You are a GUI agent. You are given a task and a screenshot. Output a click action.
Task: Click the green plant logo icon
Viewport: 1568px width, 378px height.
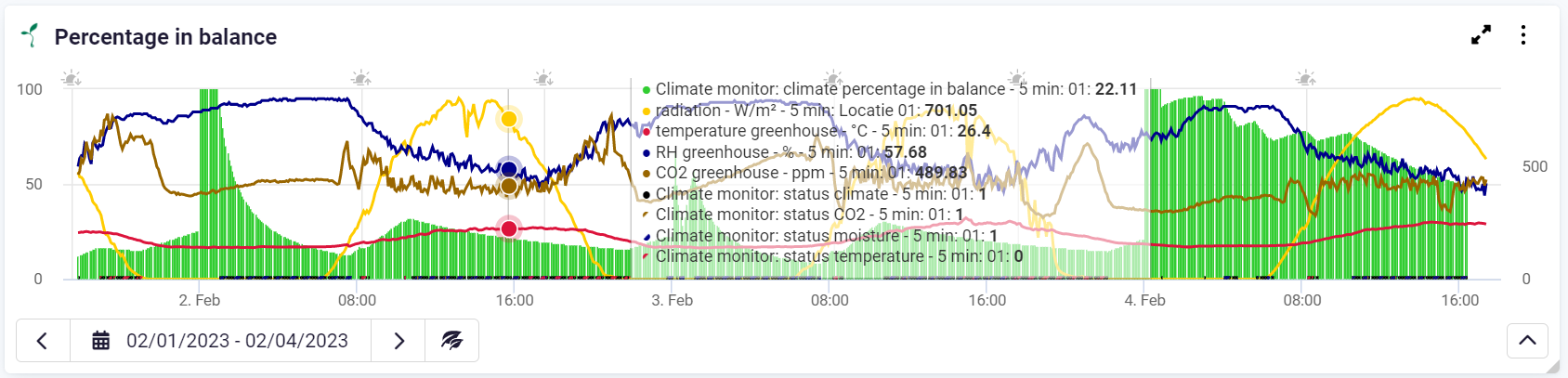[x=31, y=36]
